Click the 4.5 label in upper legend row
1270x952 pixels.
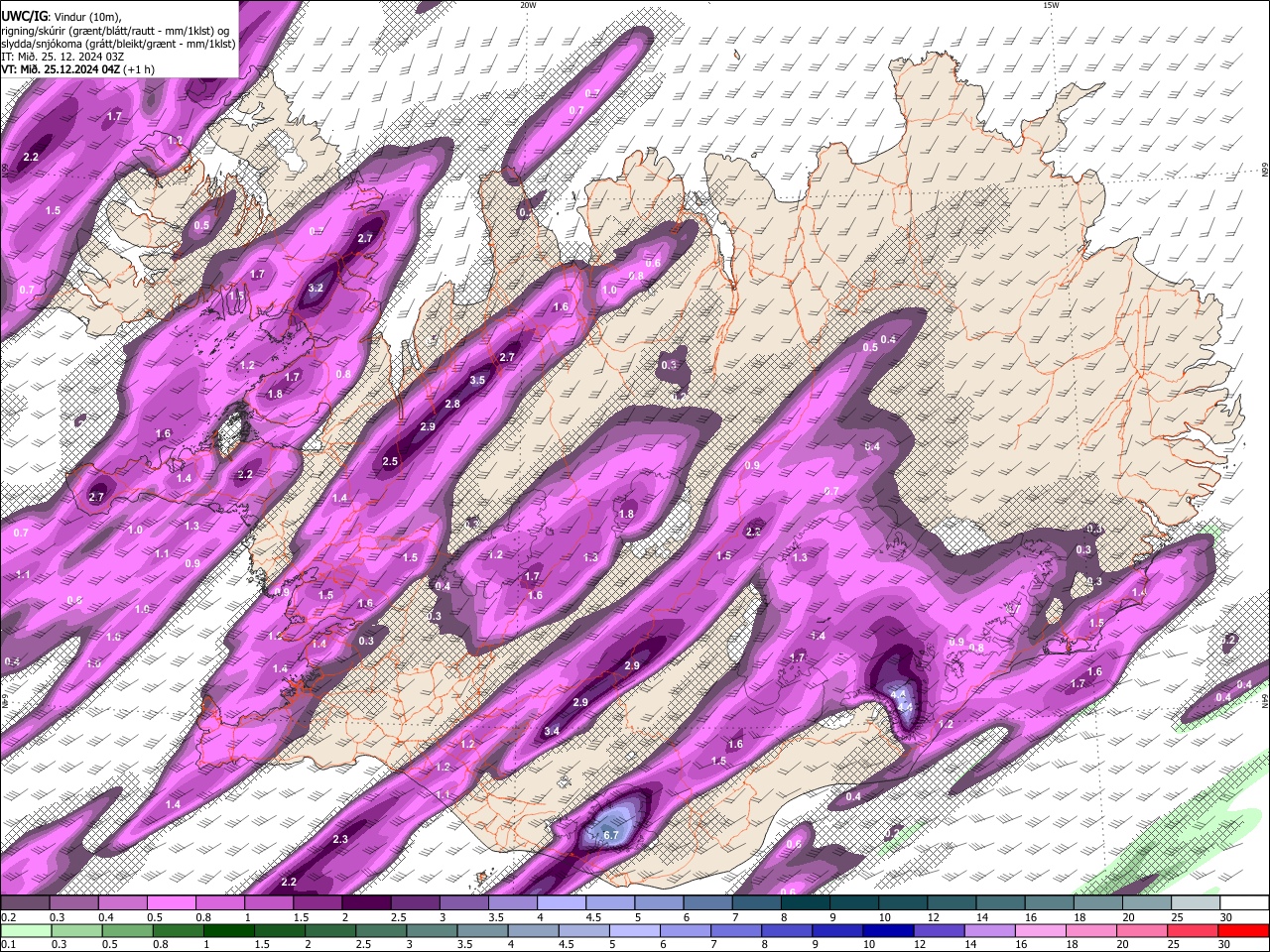point(593,917)
